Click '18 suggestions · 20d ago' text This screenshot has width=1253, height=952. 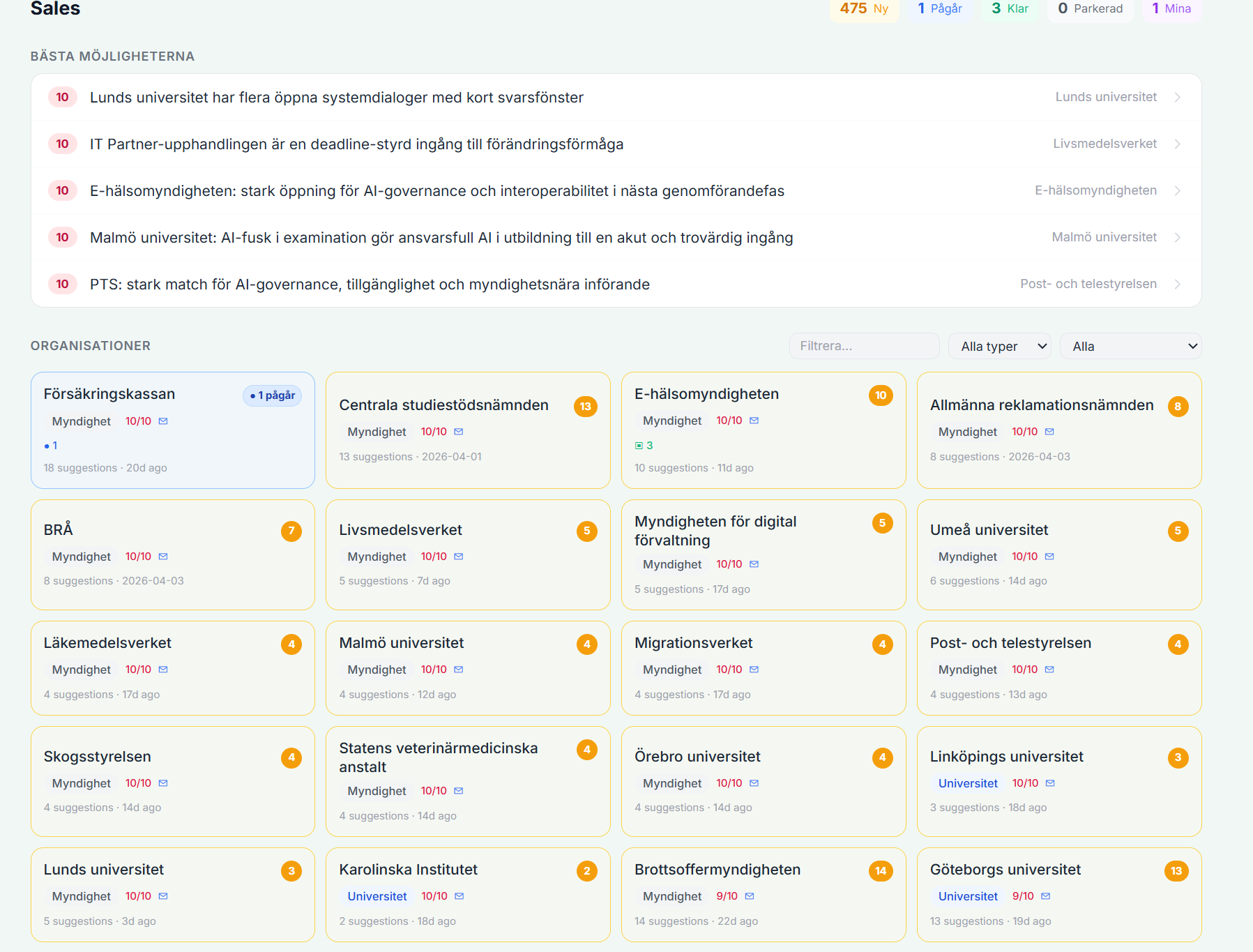(x=105, y=468)
